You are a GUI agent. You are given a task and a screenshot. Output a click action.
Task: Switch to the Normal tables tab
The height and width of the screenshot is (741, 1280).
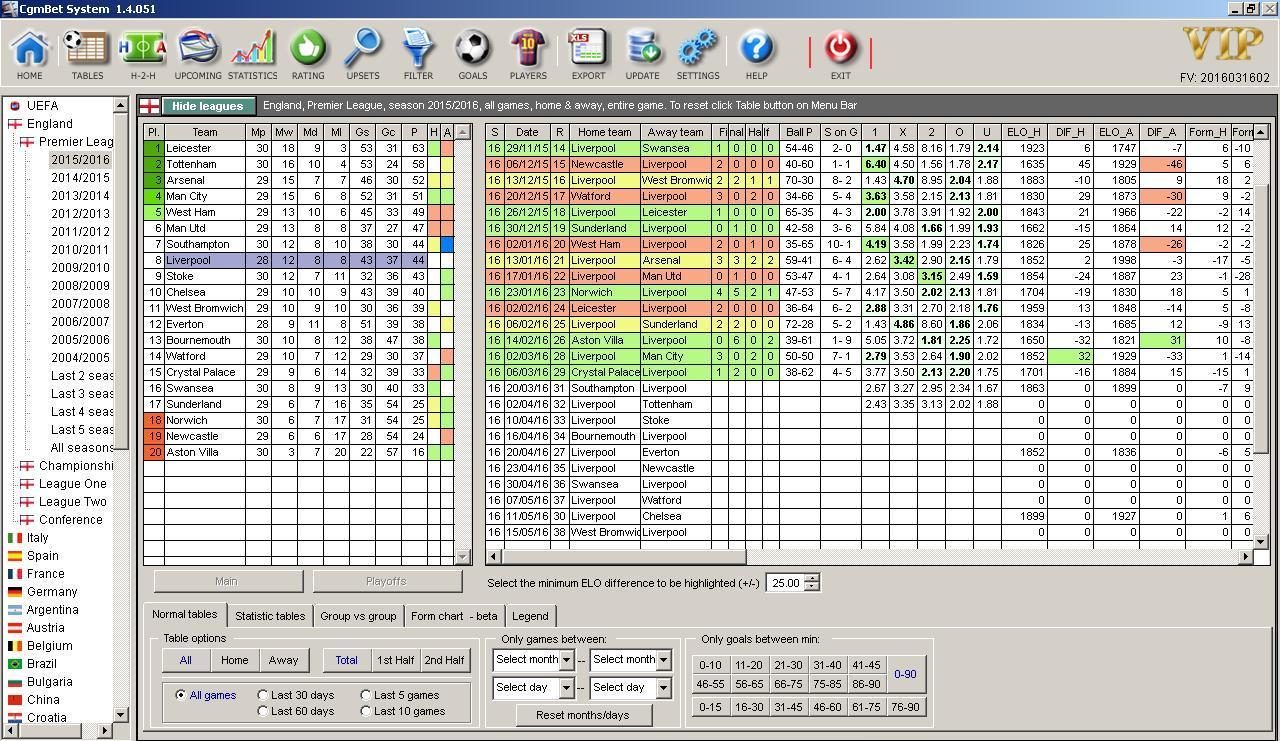click(185, 615)
